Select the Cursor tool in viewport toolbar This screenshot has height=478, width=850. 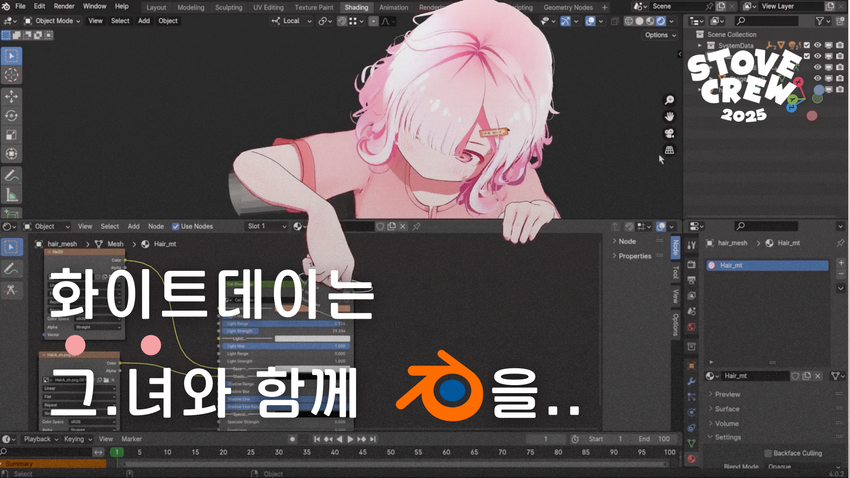pyautogui.click(x=11, y=75)
